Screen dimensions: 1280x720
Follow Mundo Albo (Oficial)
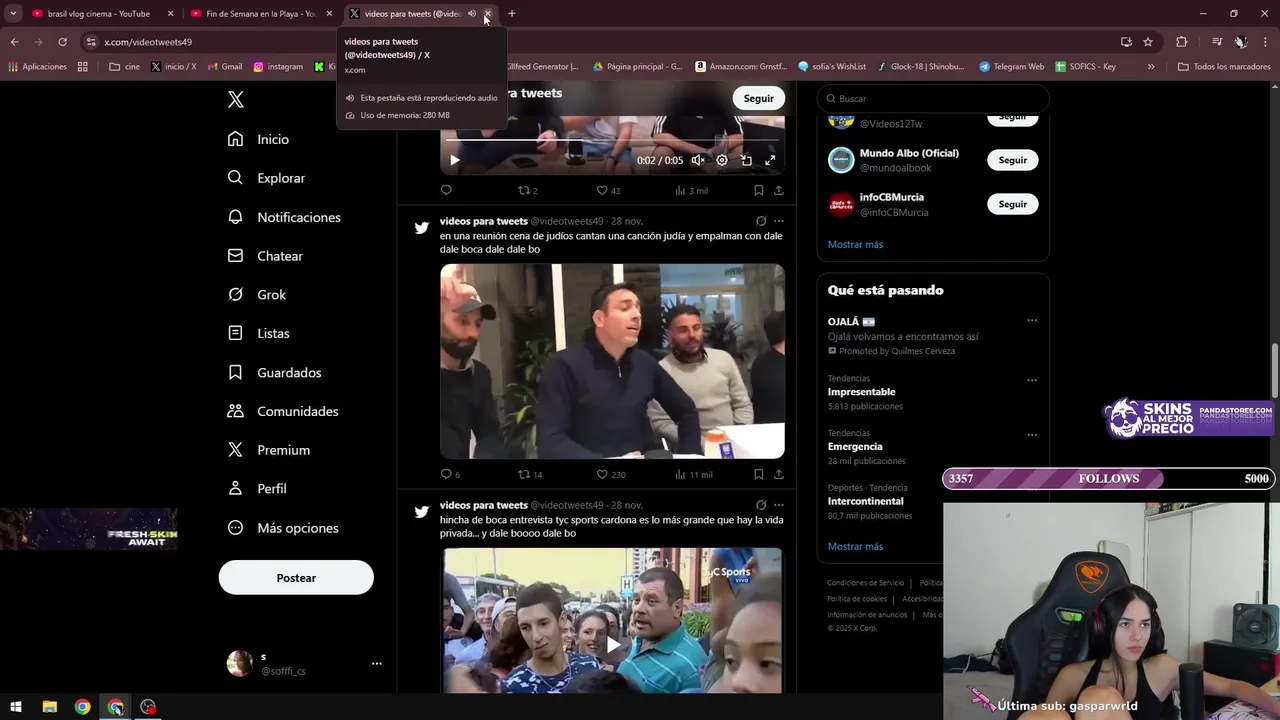pyautogui.click(x=1013, y=160)
